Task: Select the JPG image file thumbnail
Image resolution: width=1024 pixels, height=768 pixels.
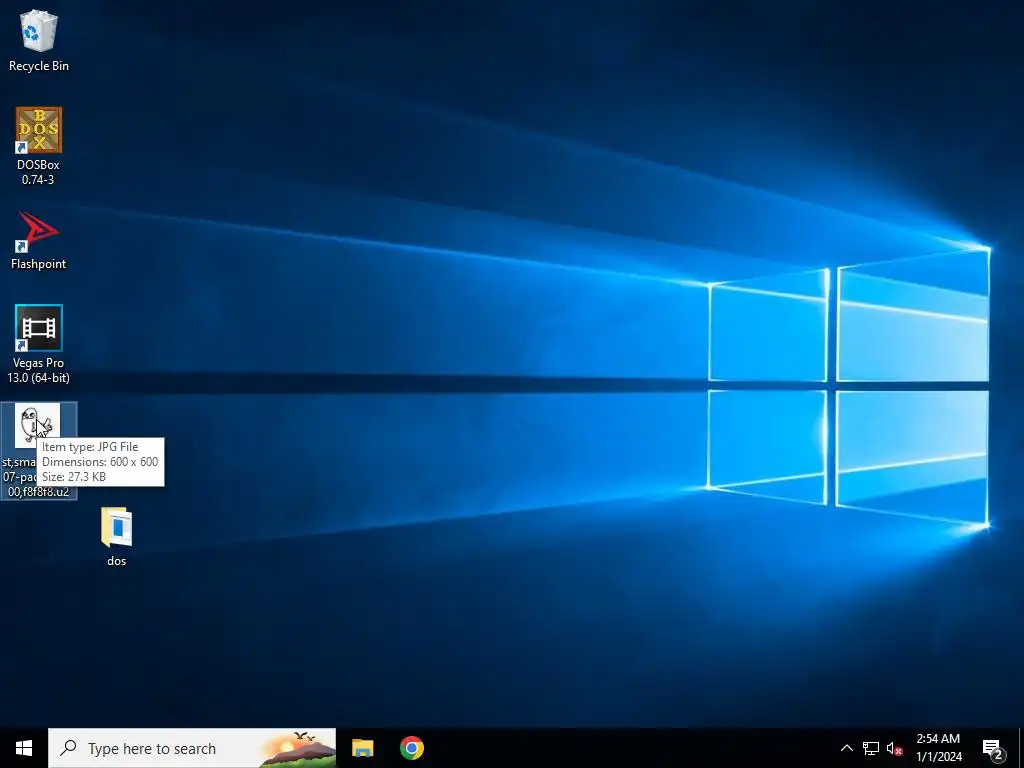Action: coord(37,423)
